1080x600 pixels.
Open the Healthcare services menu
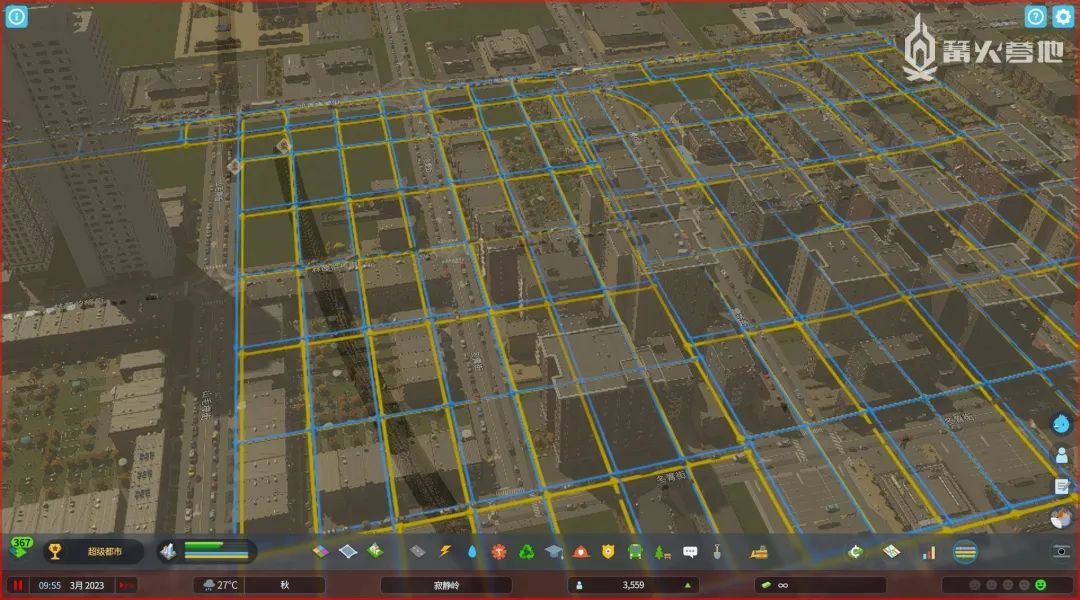pyautogui.click(x=499, y=552)
